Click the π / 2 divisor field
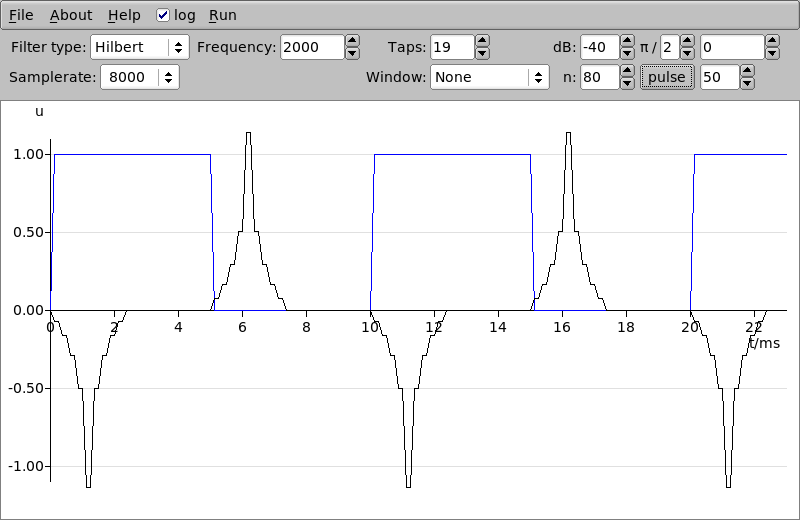This screenshot has width=800, height=520. pos(670,47)
